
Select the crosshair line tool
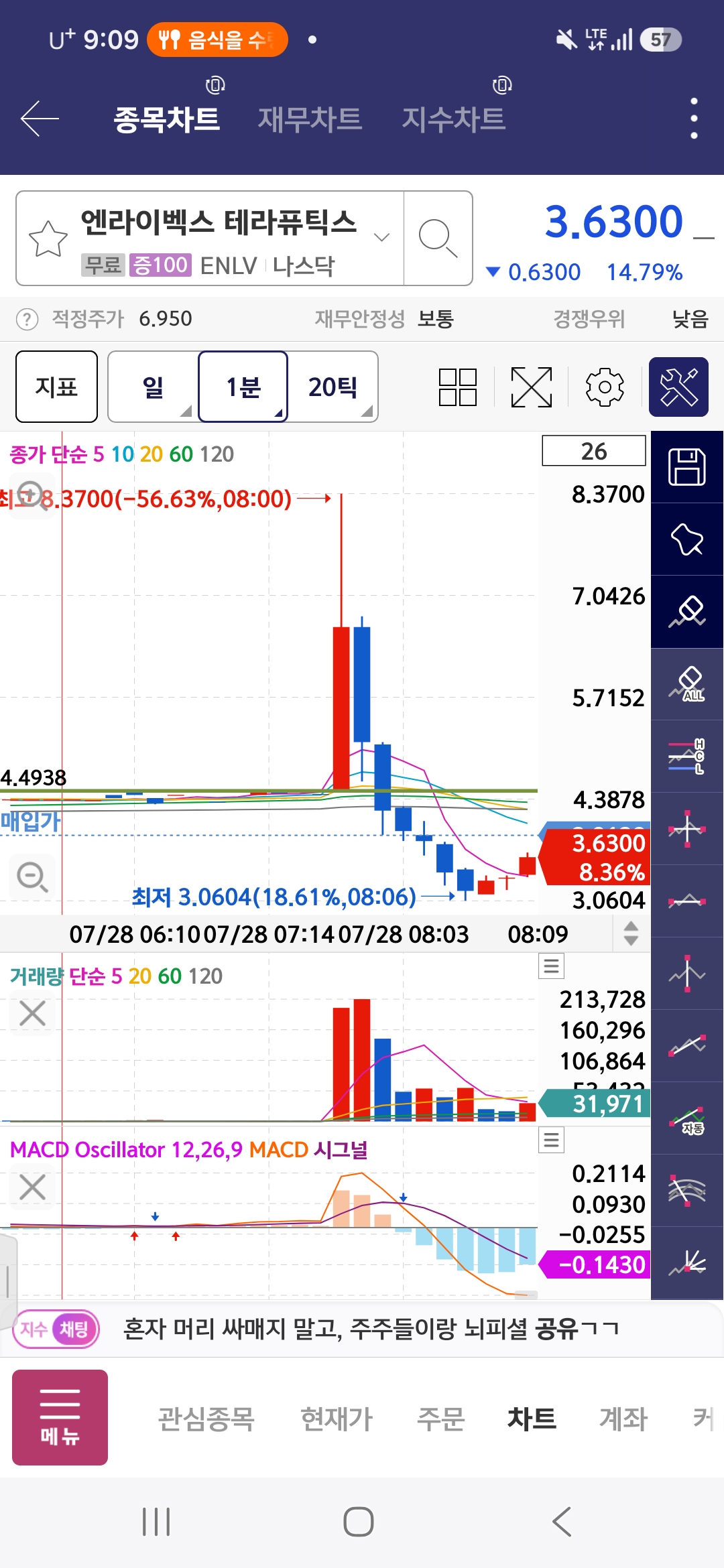click(x=687, y=829)
